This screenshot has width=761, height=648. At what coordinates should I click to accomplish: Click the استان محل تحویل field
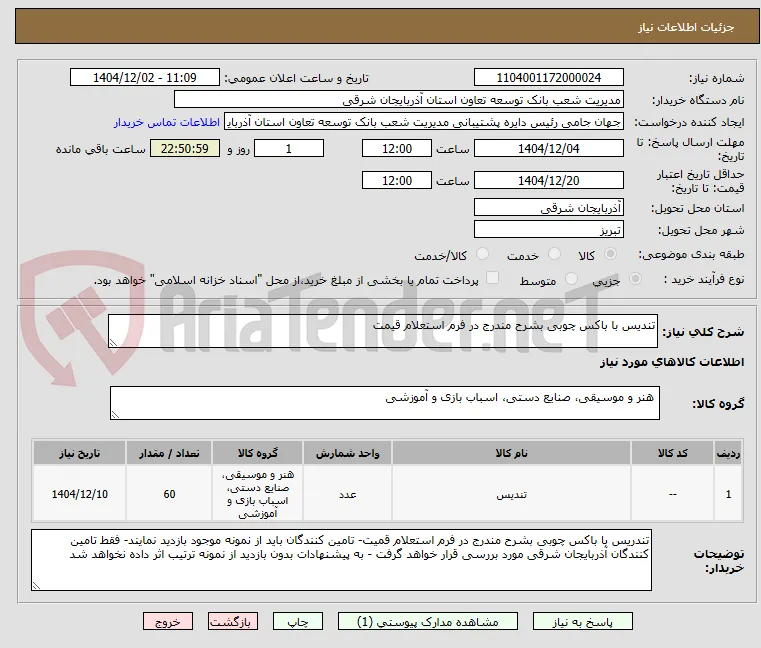(548, 207)
